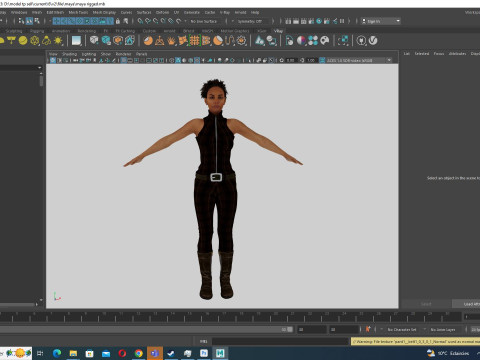The image size is (480, 360).
Task: Click the white palette shelf icon
Action: click(x=325, y=41)
